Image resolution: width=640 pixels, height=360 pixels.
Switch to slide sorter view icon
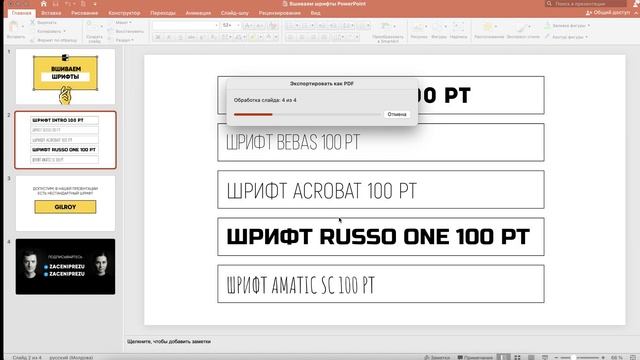tap(517, 357)
